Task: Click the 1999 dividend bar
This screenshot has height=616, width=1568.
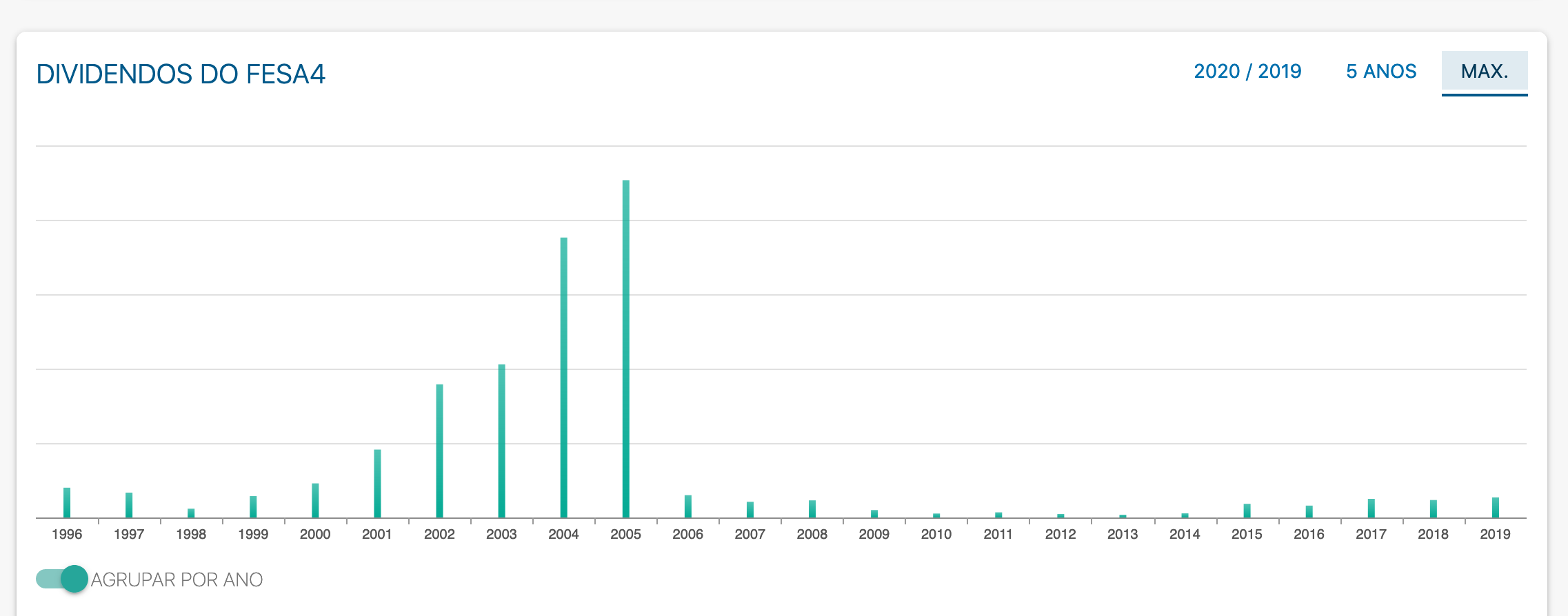Action: [253, 506]
